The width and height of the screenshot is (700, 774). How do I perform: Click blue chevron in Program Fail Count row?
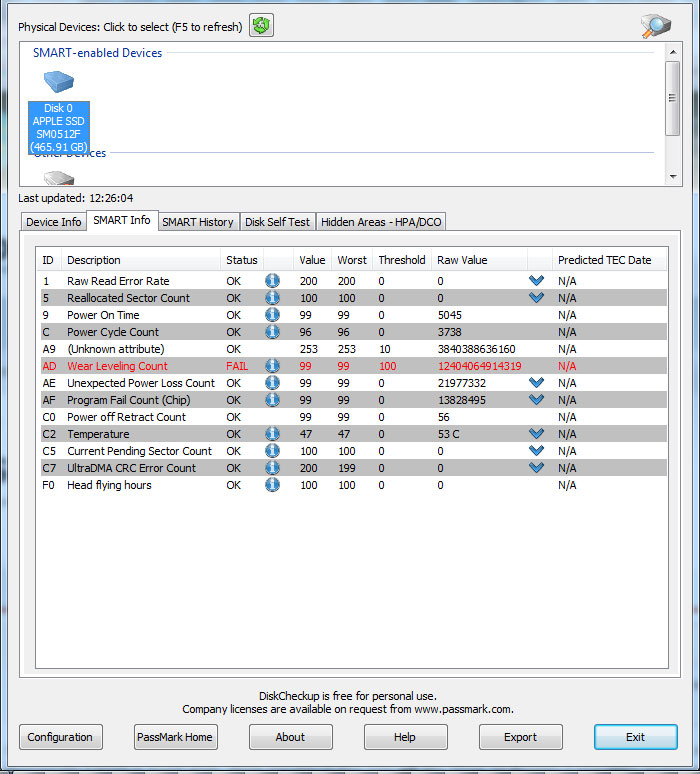coord(536,399)
